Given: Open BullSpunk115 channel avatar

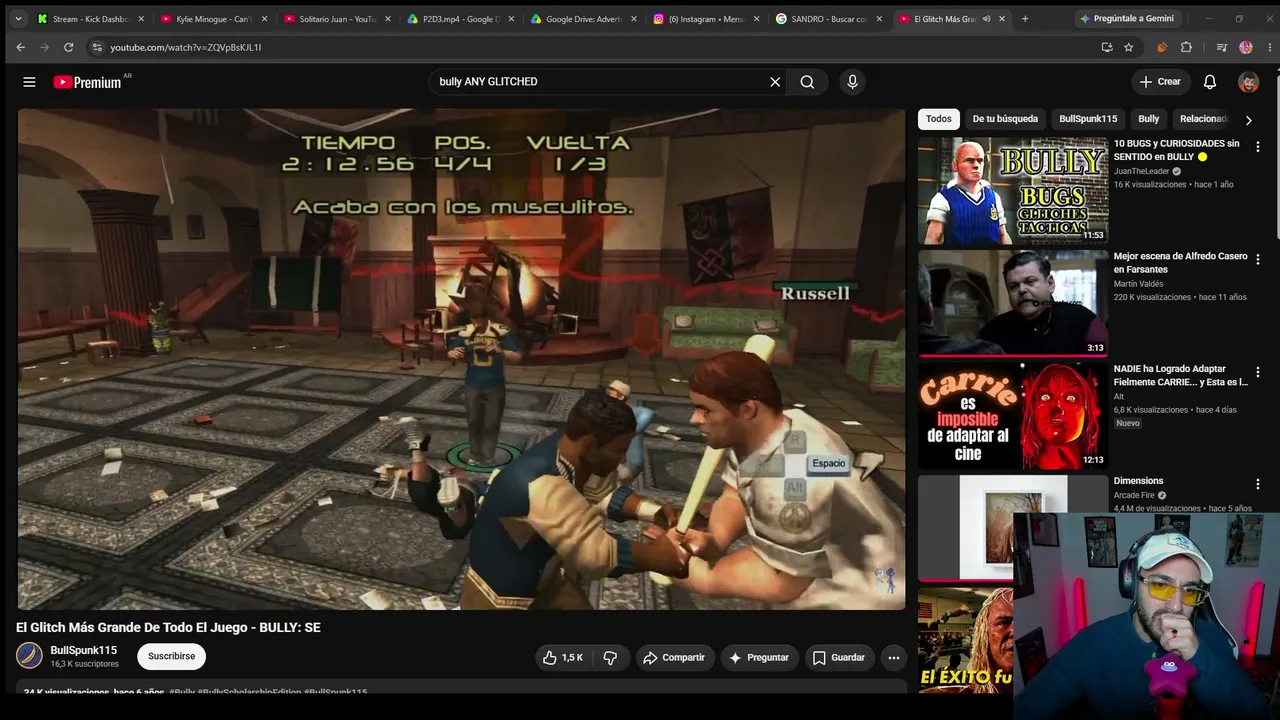Looking at the screenshot, I should click(30, 656).
